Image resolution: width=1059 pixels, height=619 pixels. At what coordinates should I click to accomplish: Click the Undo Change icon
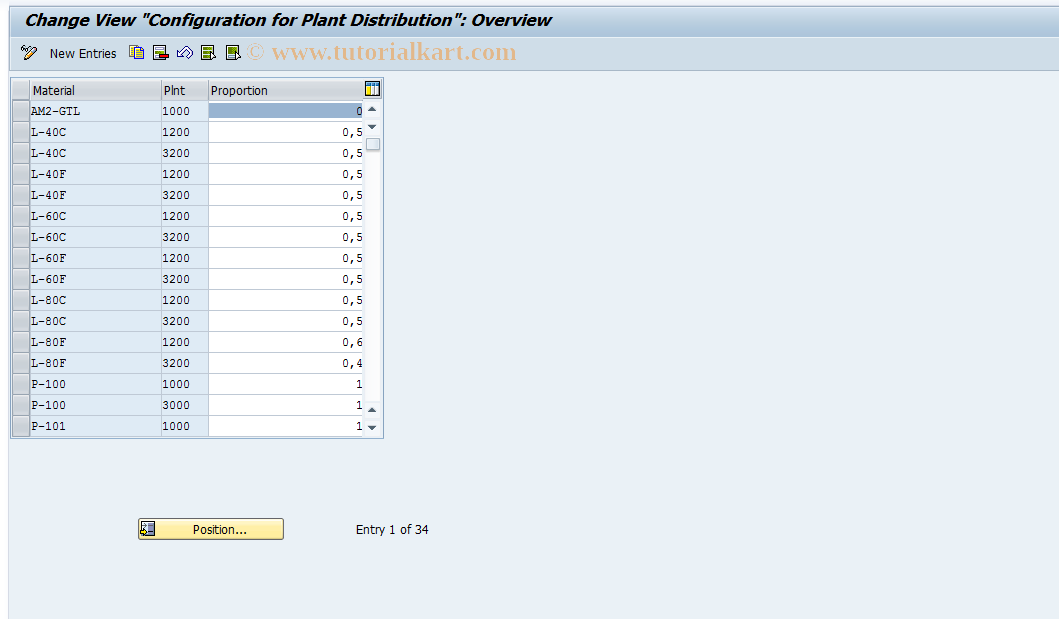pos(184,53)
